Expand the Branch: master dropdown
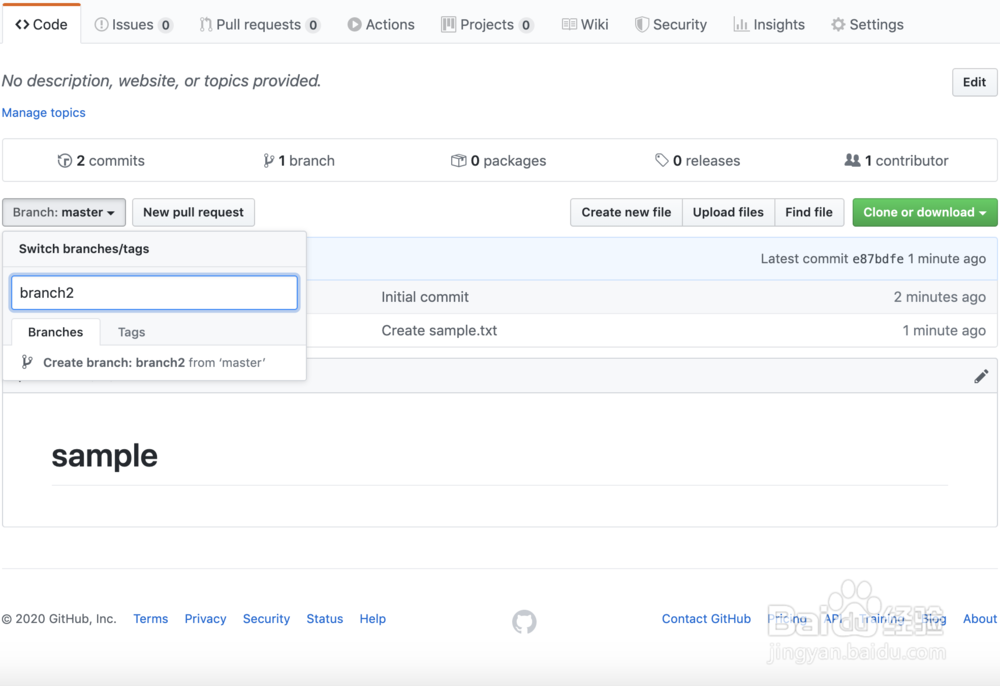Screen dimensions: 1000x686 pos(64,212)
